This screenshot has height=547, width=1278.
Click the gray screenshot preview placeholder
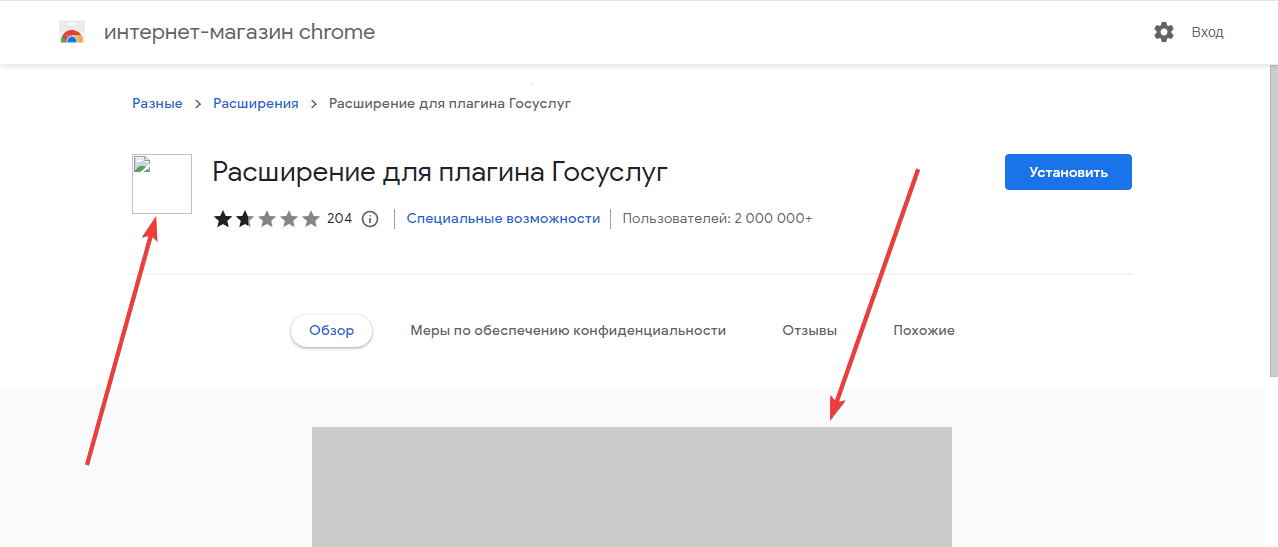[x=631, y=486]
